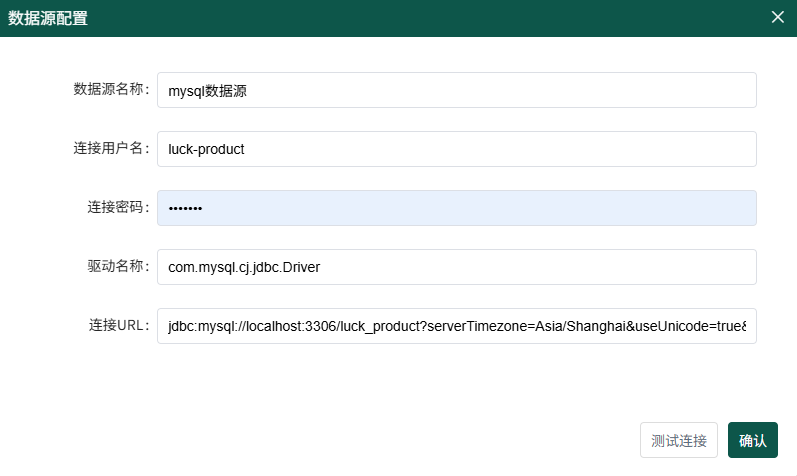This screenshot has height=476, width=797.
Task: Click the masked password dots
Action: (x=185, y=208)
